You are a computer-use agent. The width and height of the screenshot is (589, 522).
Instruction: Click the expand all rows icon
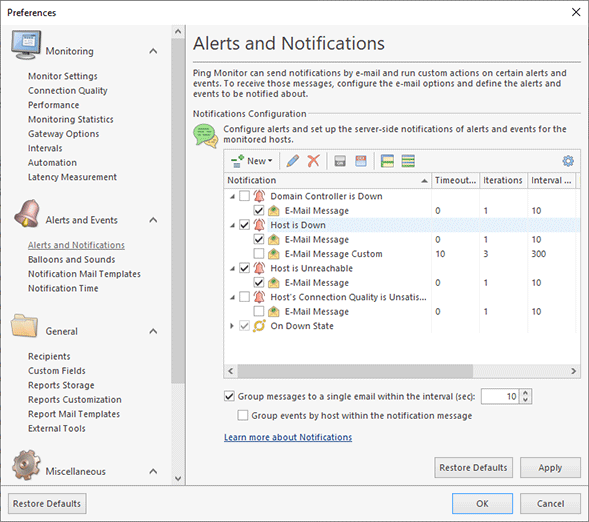387,161
